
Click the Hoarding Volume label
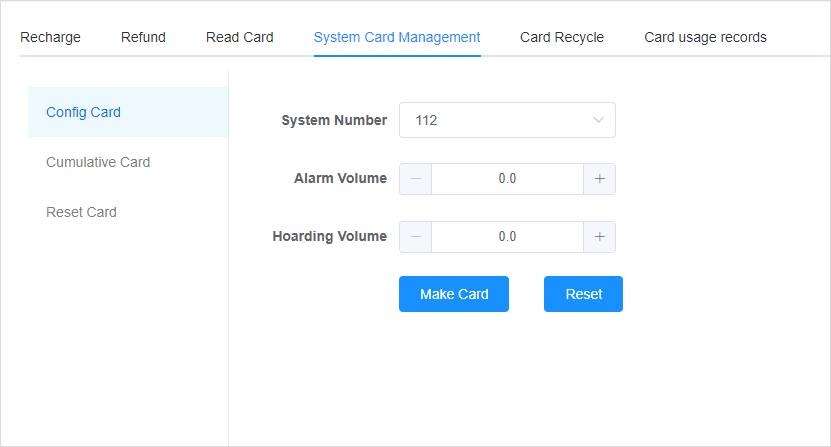coord(330,236)
